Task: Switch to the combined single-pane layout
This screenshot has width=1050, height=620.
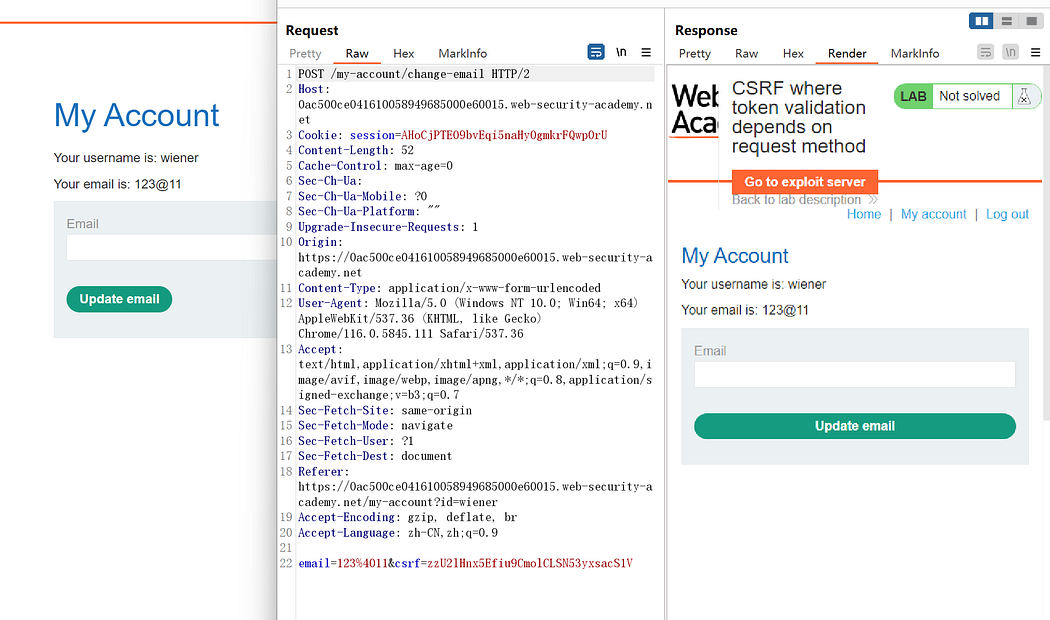Action: pyautogui.click(x=1030, y=21)
